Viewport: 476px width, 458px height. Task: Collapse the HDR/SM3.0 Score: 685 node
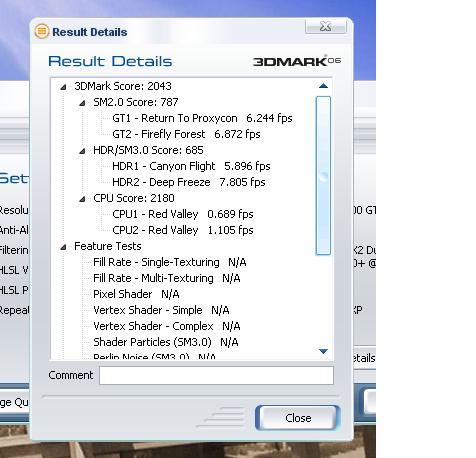(82, 151)
